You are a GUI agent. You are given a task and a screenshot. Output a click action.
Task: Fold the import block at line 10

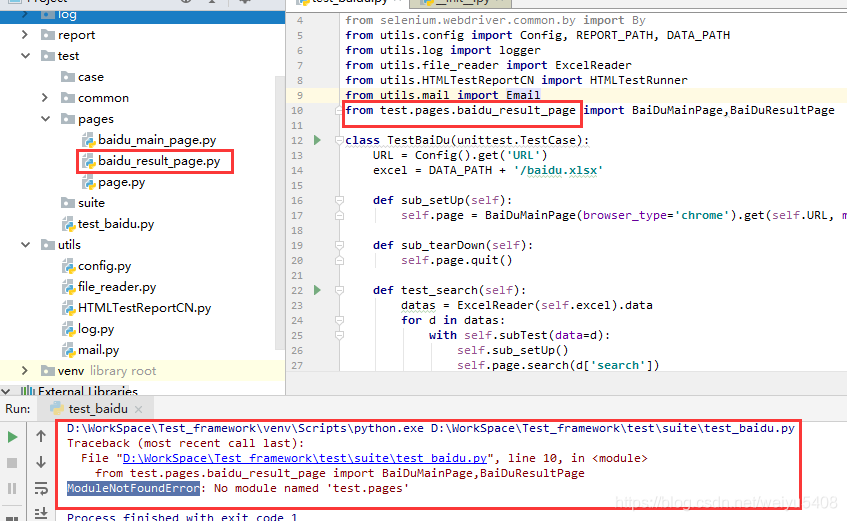point(339,110)
